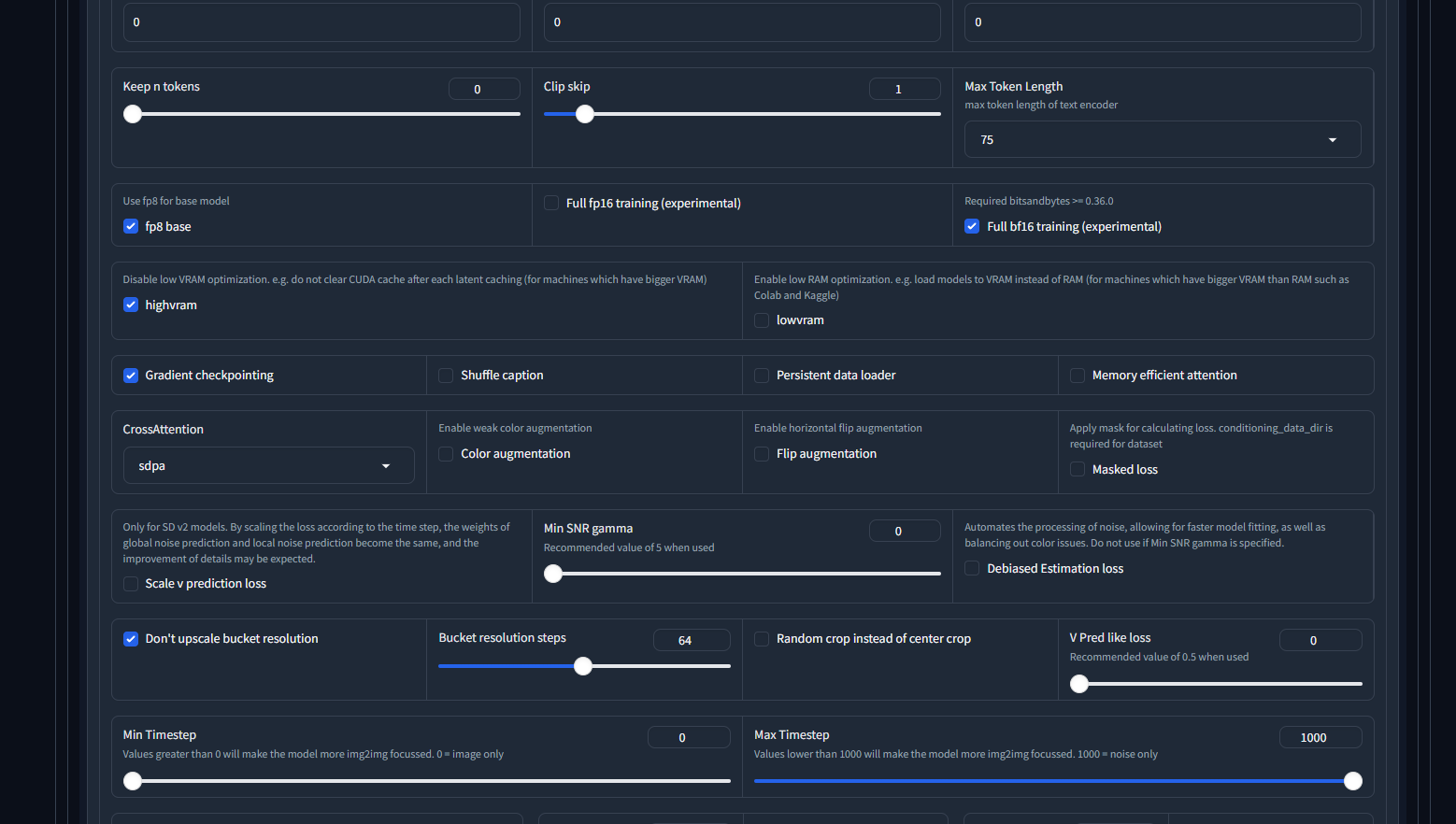Click the Bucket resolution steps value 64
The height and width of the screenshot is (824, 1456).
692,640
